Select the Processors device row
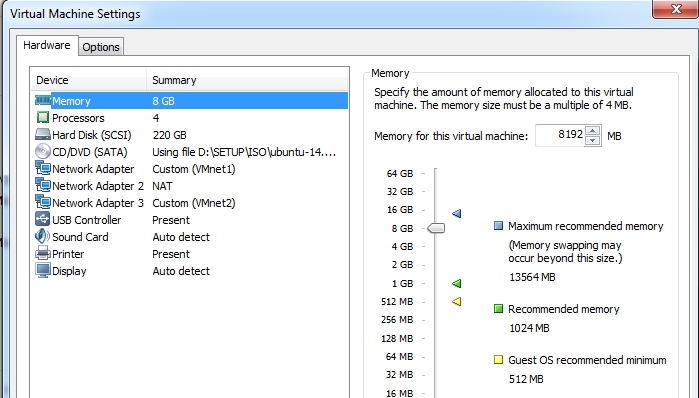 [190, 118]
